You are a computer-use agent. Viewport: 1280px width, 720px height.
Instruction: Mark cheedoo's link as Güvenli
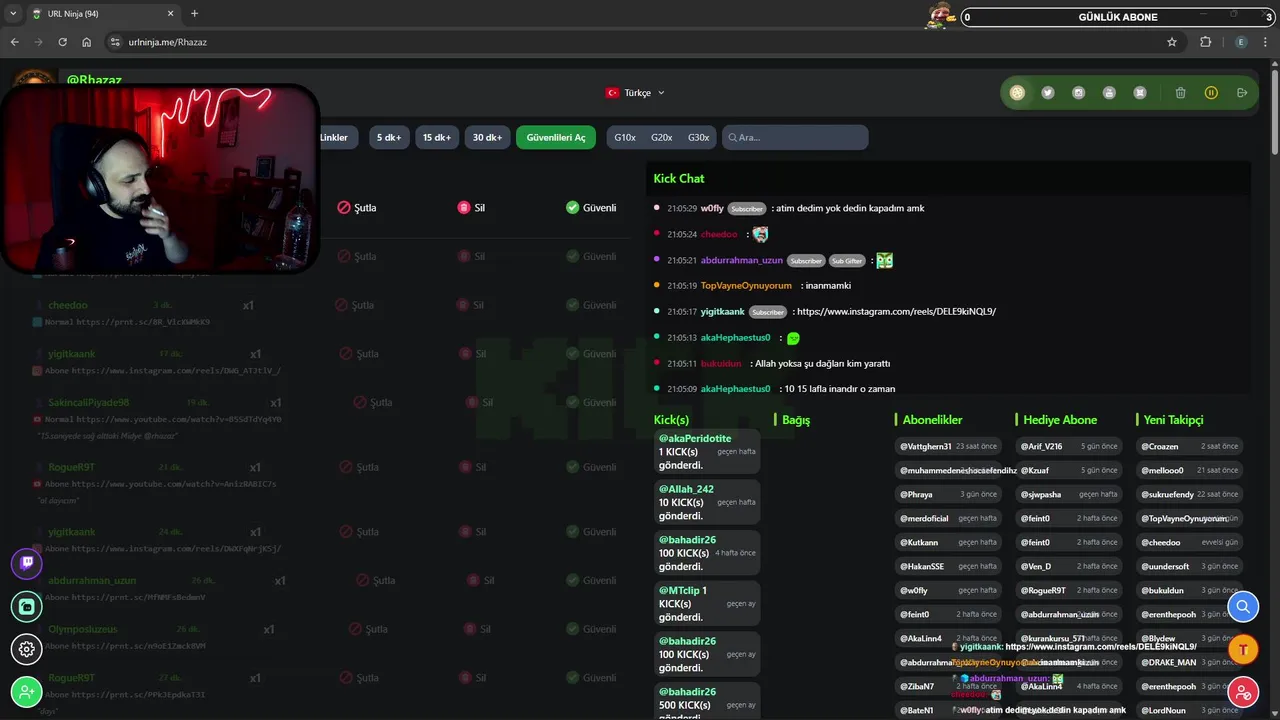click(591, 305)
